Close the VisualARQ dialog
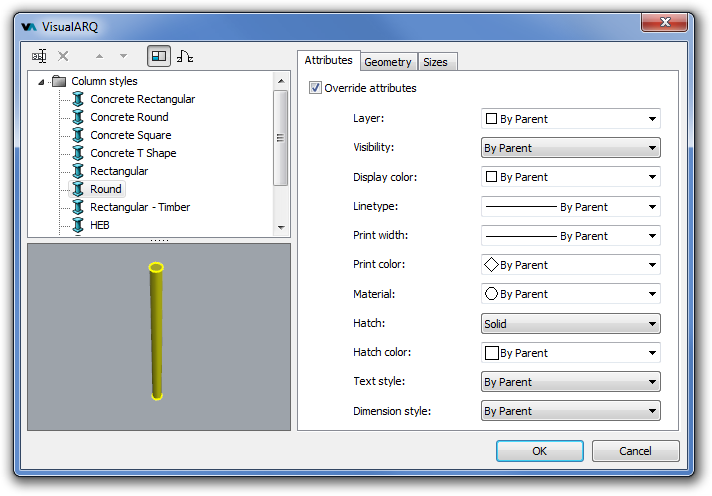 (x=664, y=22)
